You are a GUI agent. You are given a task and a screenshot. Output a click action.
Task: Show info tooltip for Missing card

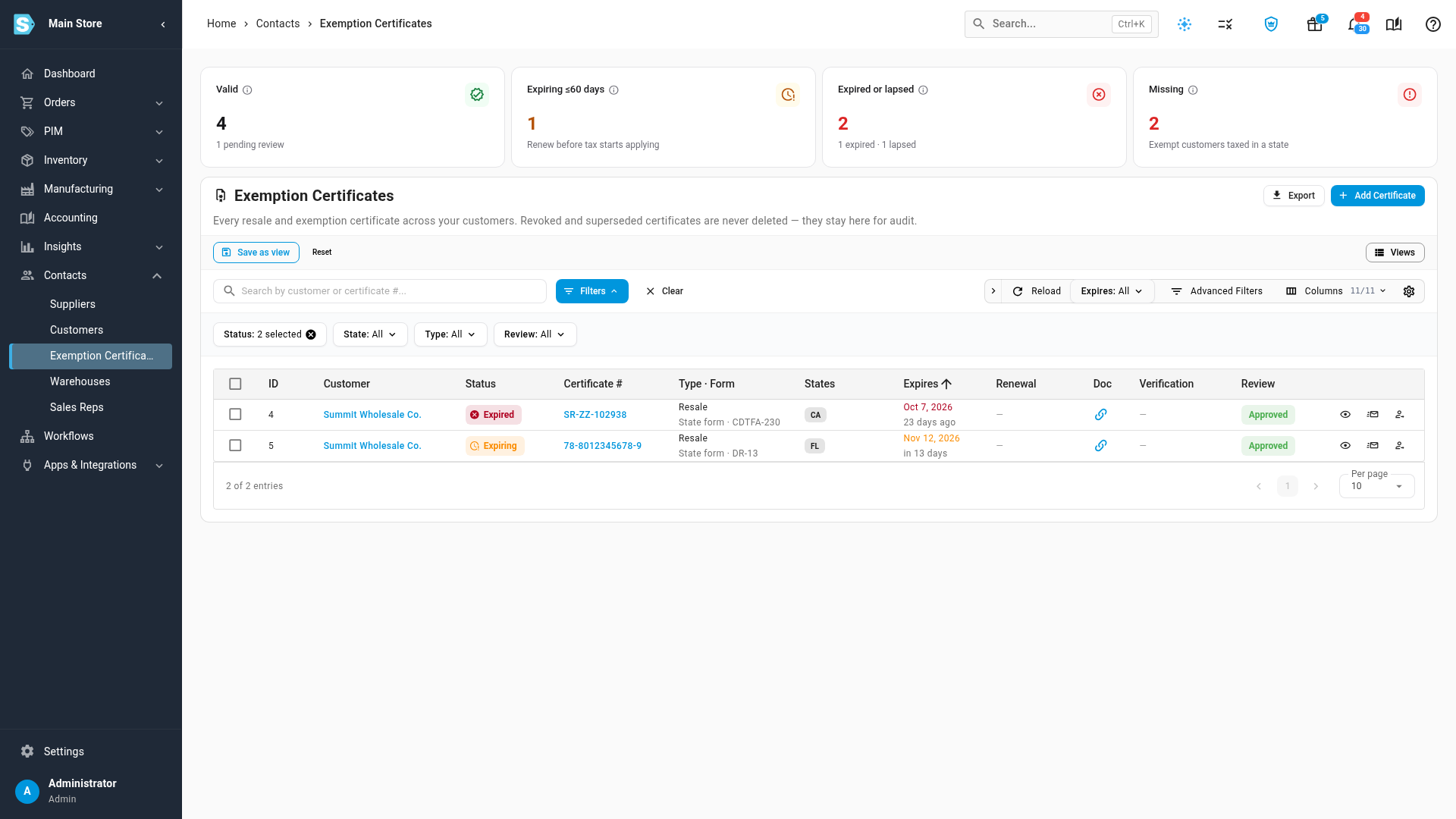coord(1193,89)
